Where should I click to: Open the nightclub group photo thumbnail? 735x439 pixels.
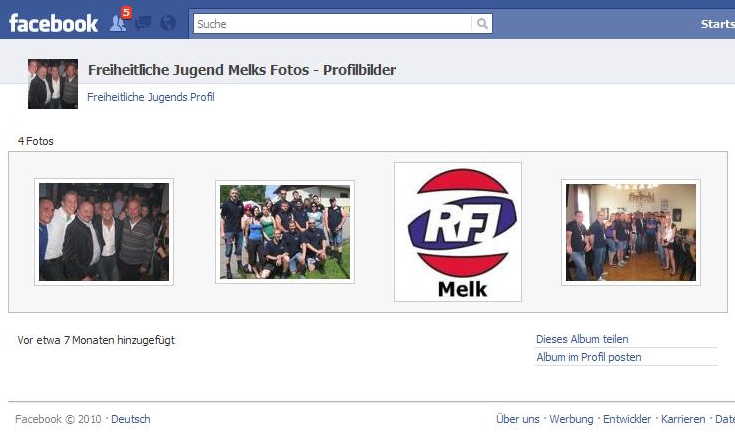(x=104, y=232)
